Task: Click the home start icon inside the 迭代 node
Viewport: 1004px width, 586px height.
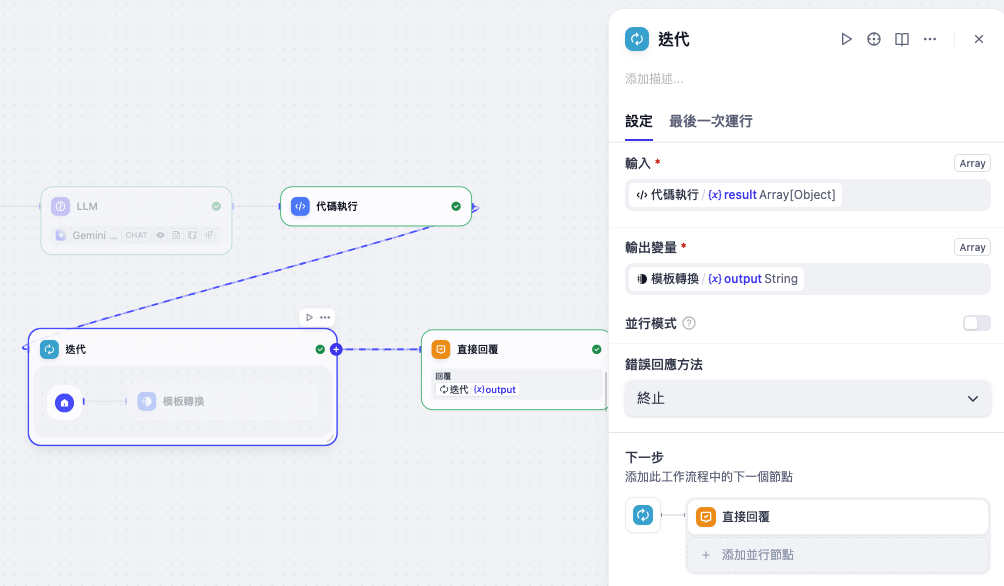Action: pos(65,402)
